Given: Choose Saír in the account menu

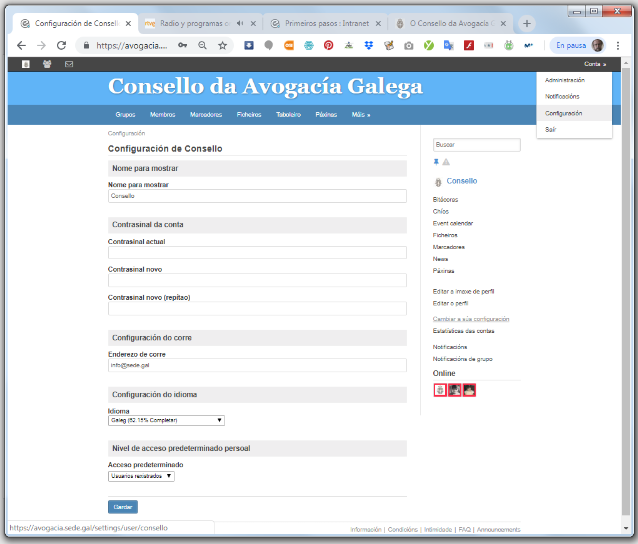Looking at the screenshot, I should click(x=551, y=130).
